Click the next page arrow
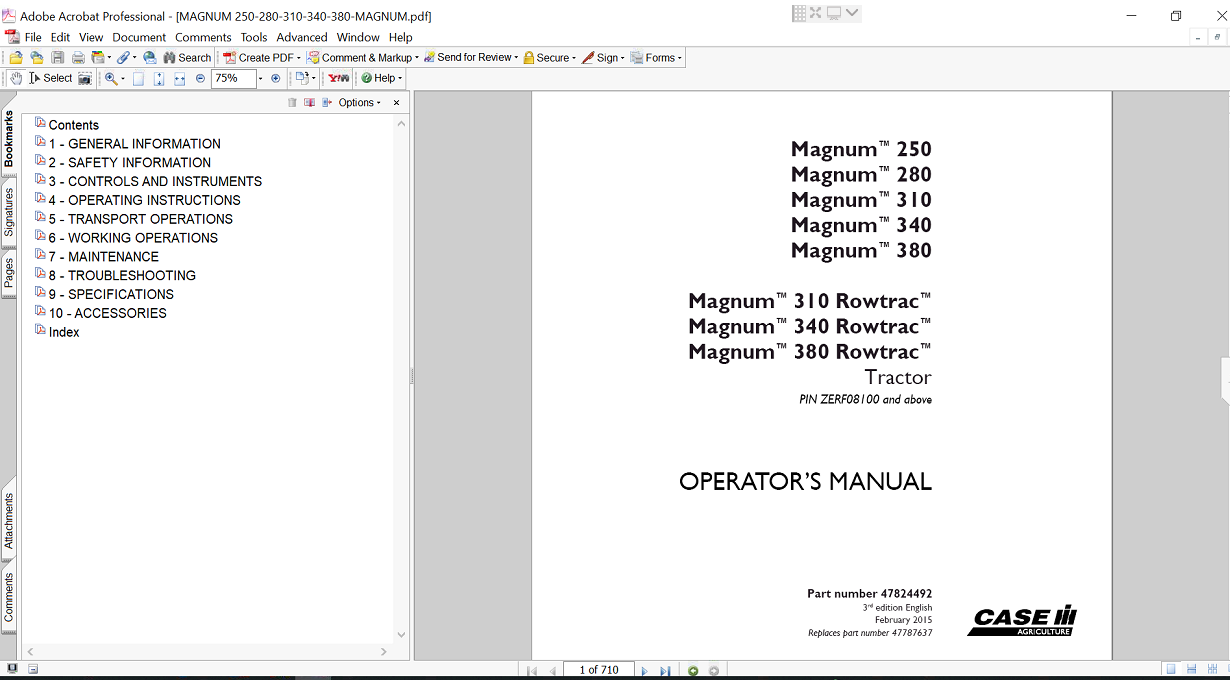1230x680 pixels. tap(644, 671)
